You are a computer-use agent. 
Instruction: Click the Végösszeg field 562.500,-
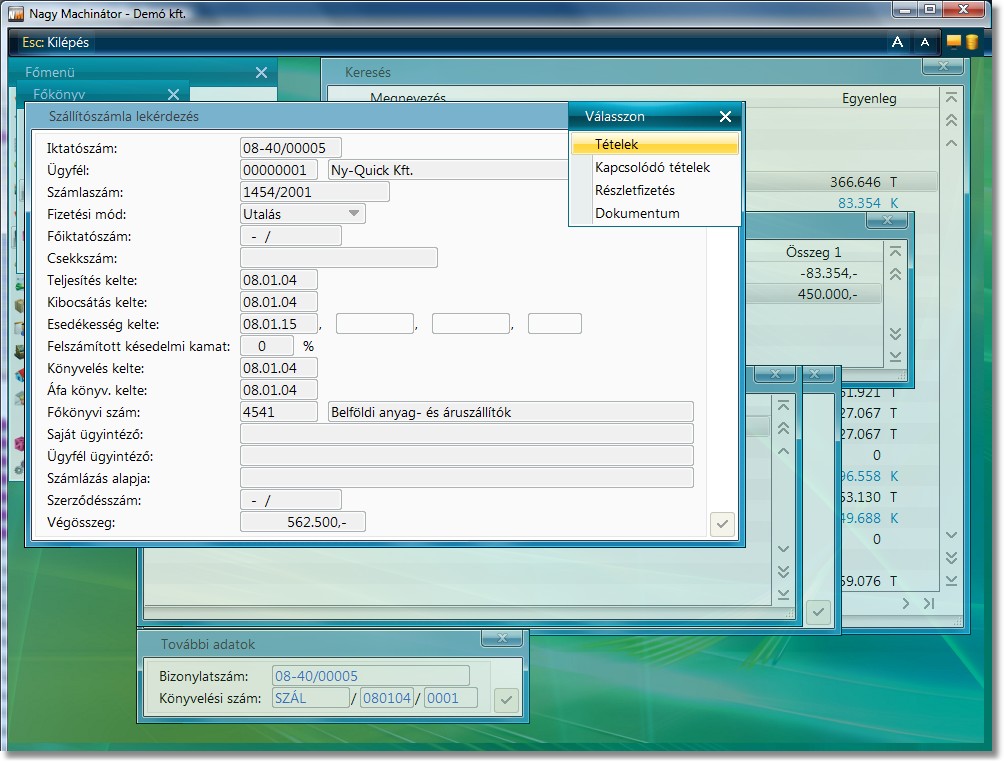[x=302, y=522]
